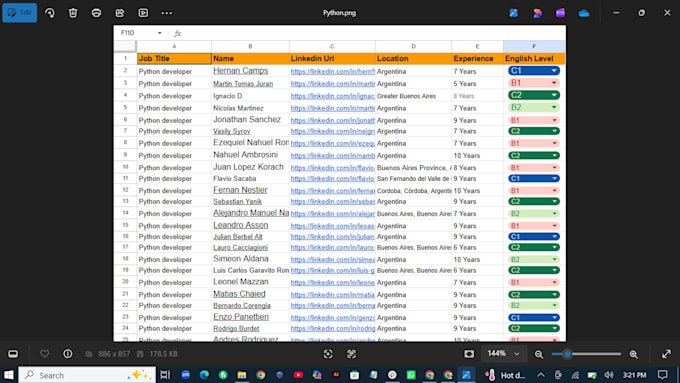Open volume control in system tray
Screen dimensions: 680x383
pos(609,375)
